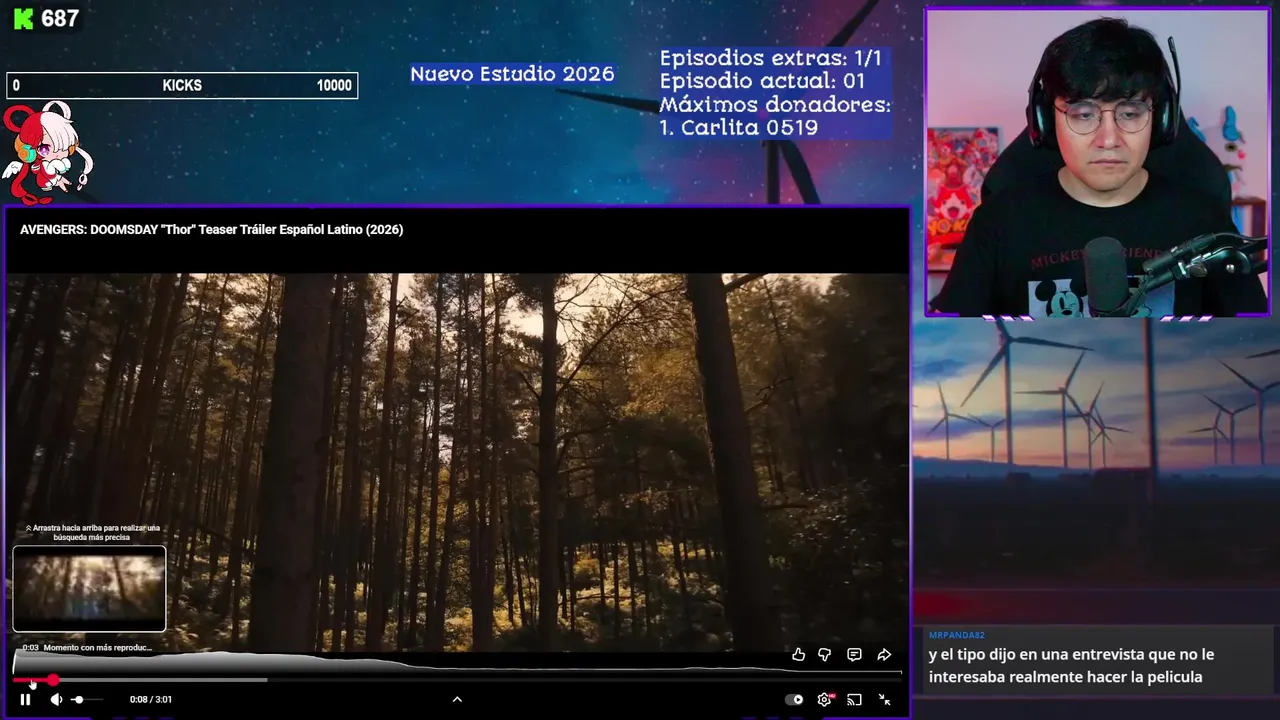Screen dimensions: 1280x720
Task: Click the video title text
Action: (212, 229)
